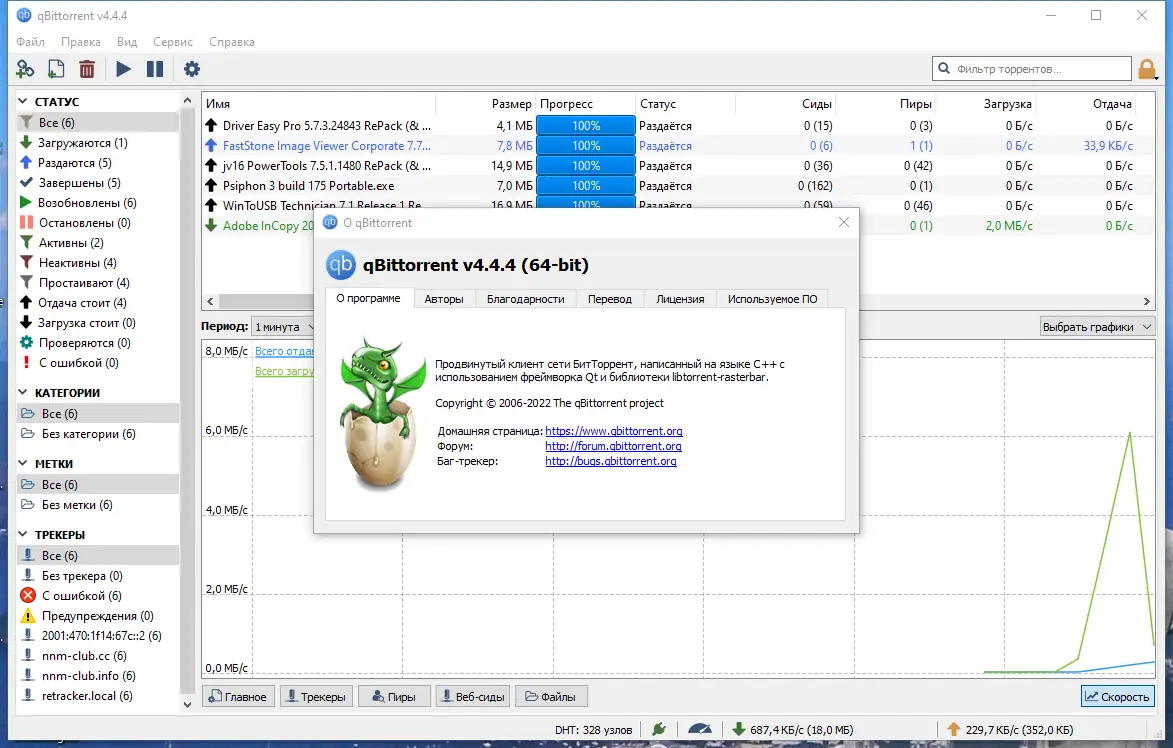Select the Простаивают (4) filter
This screenshot has width=1173, height=748.
(x=84, y=283)
